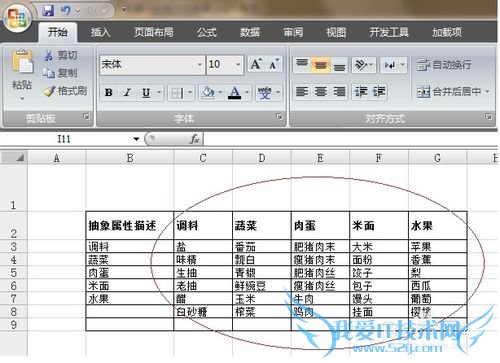Open the 视图 tab
This screenshot has width=500, height=363.
(336, 32)
